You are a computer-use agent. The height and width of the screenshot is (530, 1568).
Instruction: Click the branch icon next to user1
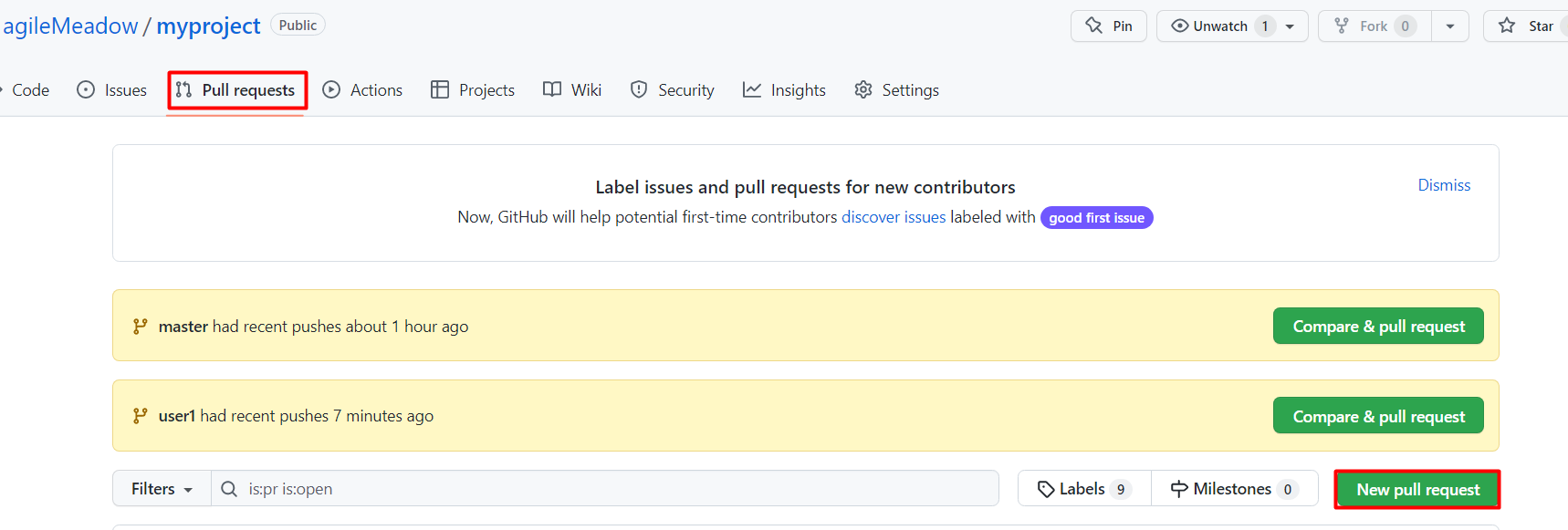click(140, 416)
